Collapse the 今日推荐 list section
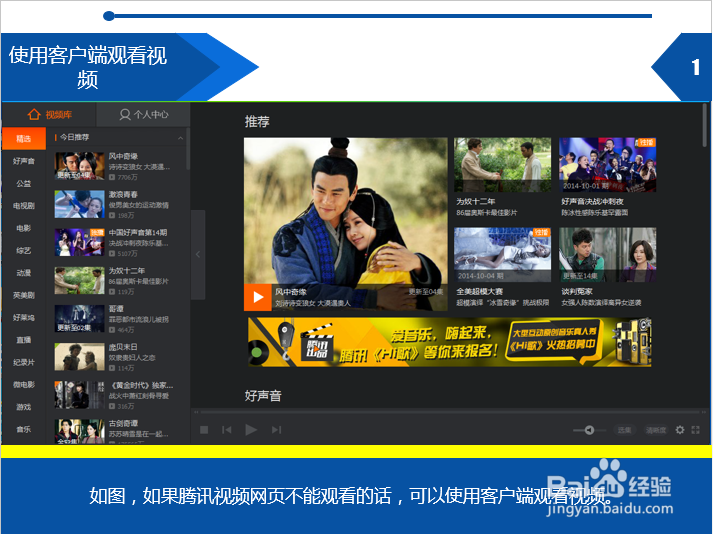Image resolution: width=713 pixels, height=534 pixels. (181, 137)
